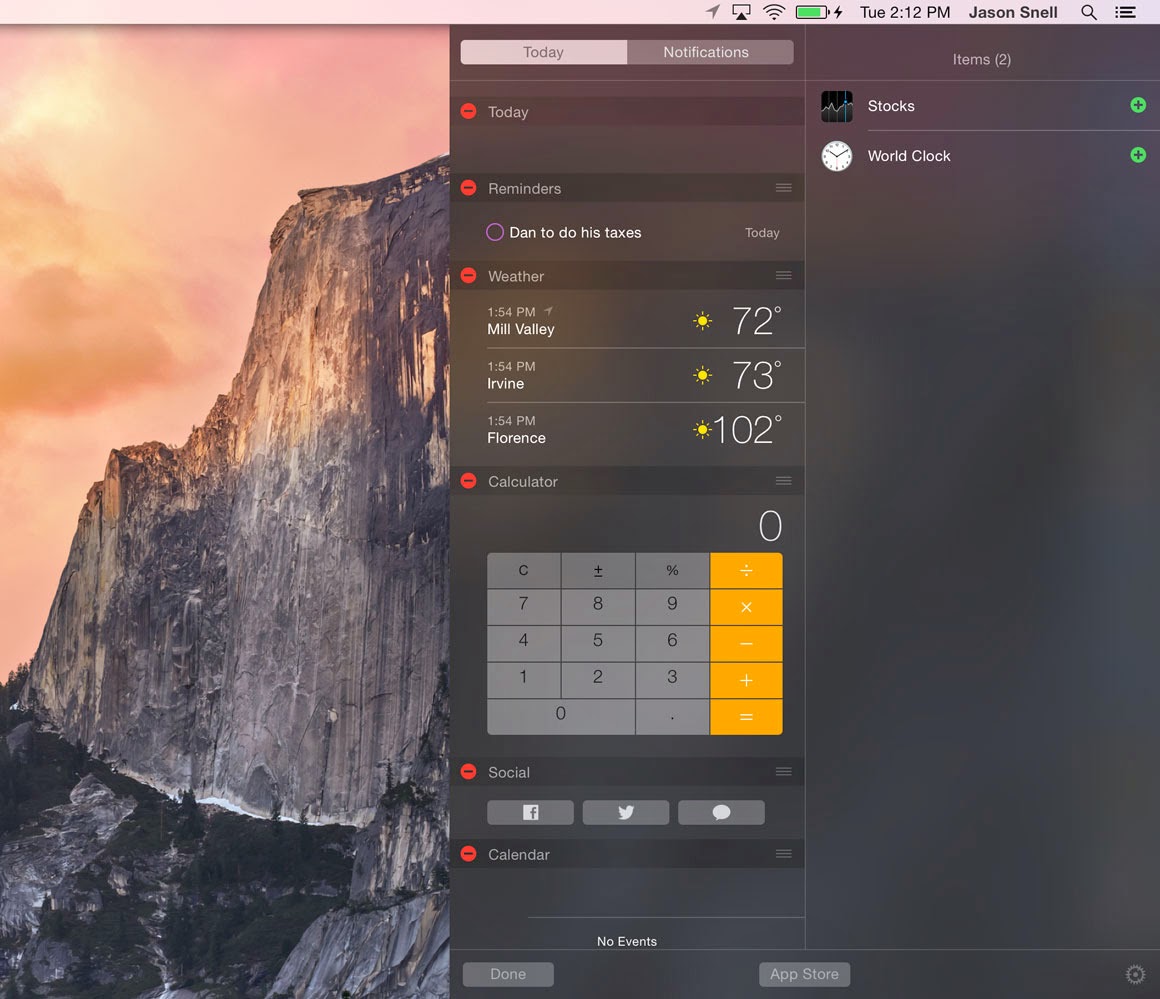Click the Calendar widget reorder handle

click(783, 854)
